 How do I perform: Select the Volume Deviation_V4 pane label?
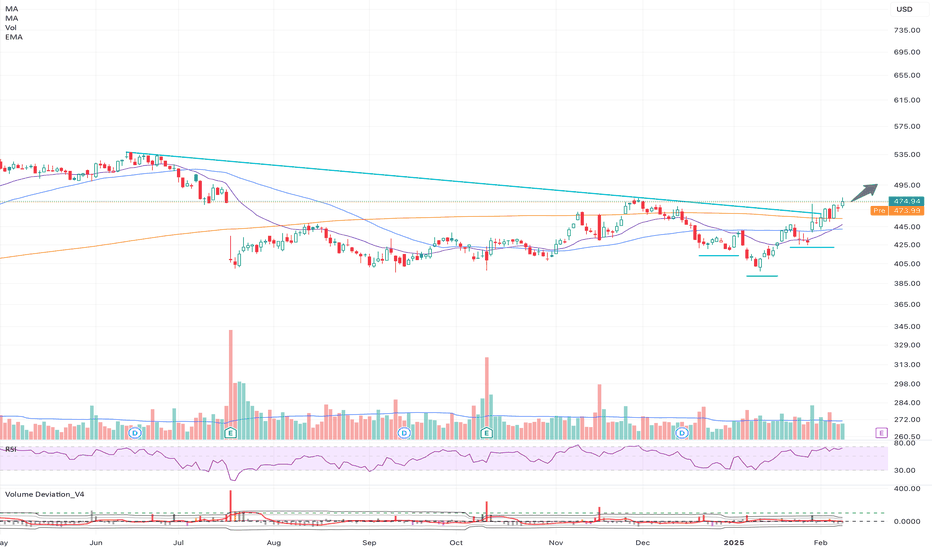(x=45, y=494)
